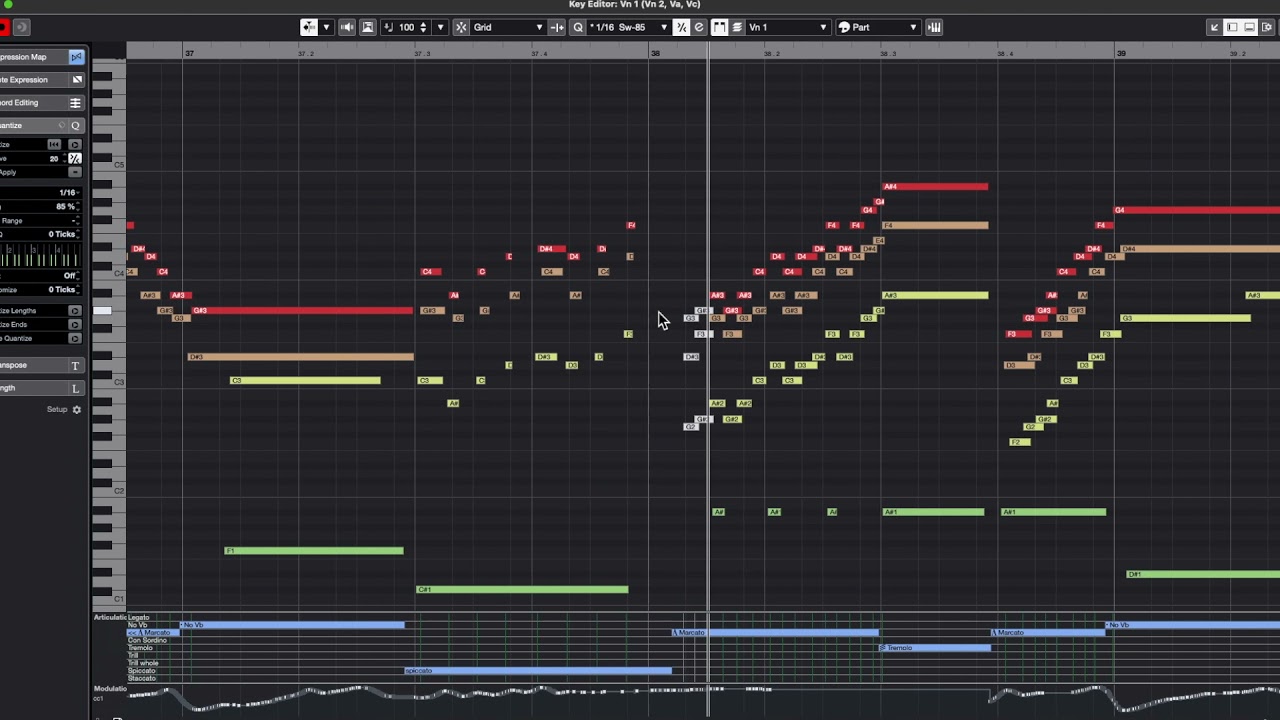Select the blue spiccato articulation bar
The image size is (1280, 720).
pos(538,671)
